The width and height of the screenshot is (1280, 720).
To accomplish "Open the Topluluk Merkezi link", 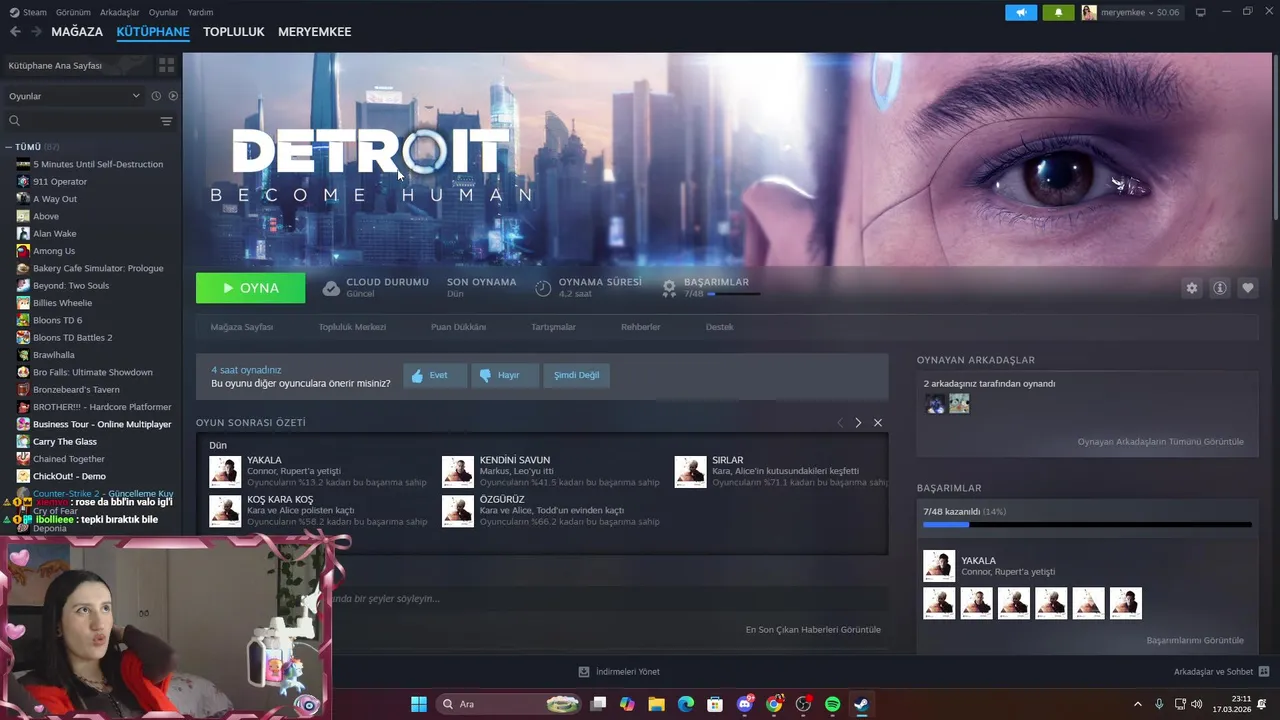I will coord(352,327).
